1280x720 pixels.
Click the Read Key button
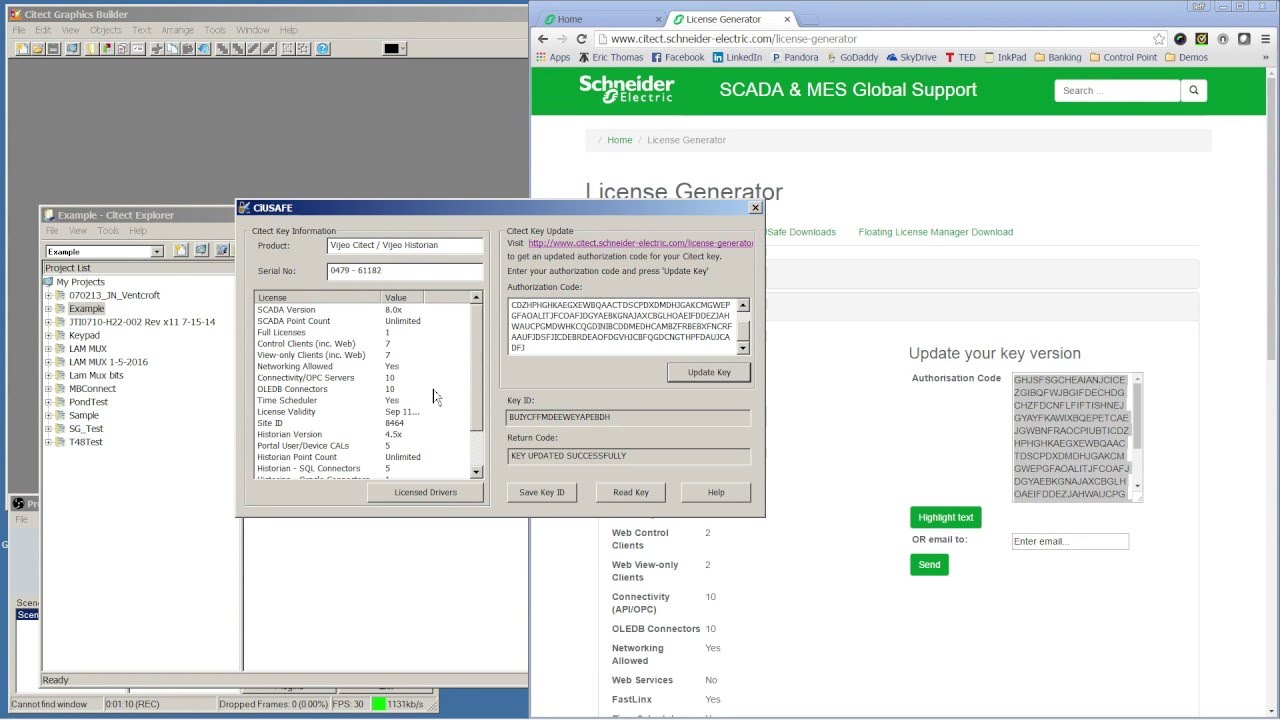tap(630, 492)
